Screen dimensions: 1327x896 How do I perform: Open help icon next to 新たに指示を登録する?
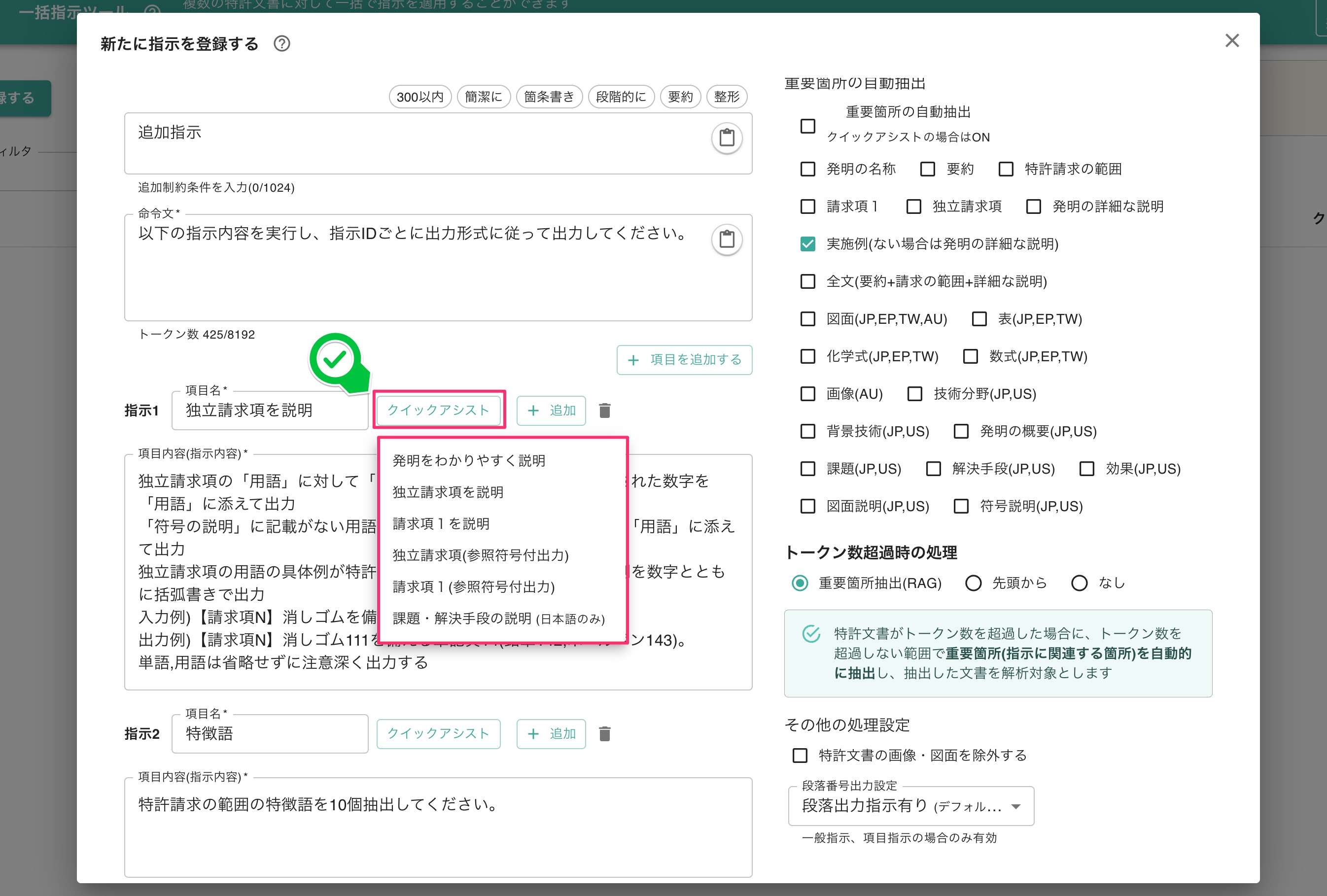click(x=281, y=44)
